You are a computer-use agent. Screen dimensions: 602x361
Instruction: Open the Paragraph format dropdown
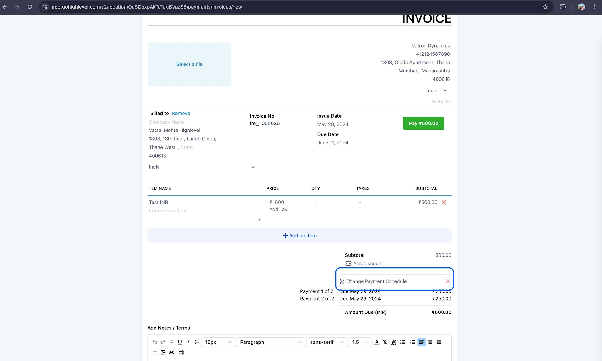pos(270,342)
